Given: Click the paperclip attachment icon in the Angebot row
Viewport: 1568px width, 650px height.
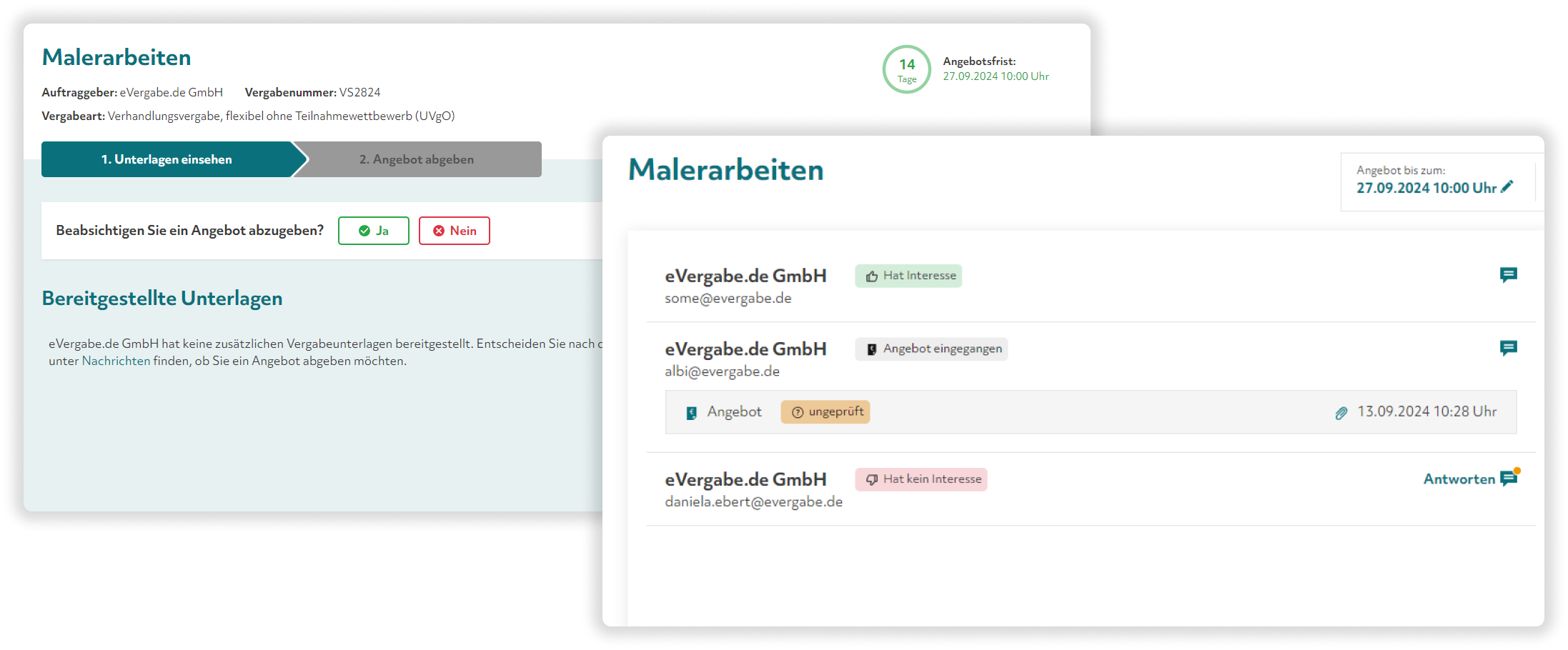Looking at the screenshot, I should pyautogui.click(x=1341, y=413).
